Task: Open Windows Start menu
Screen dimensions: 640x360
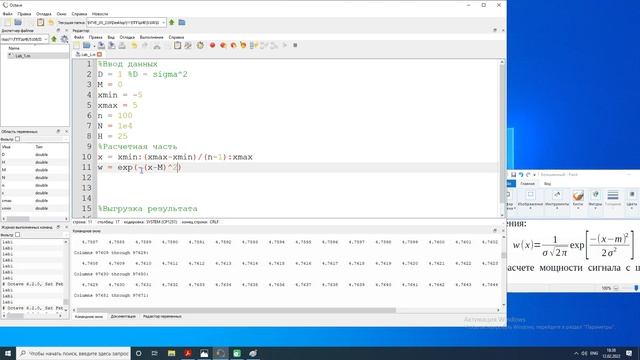Action: click(8, 353)
